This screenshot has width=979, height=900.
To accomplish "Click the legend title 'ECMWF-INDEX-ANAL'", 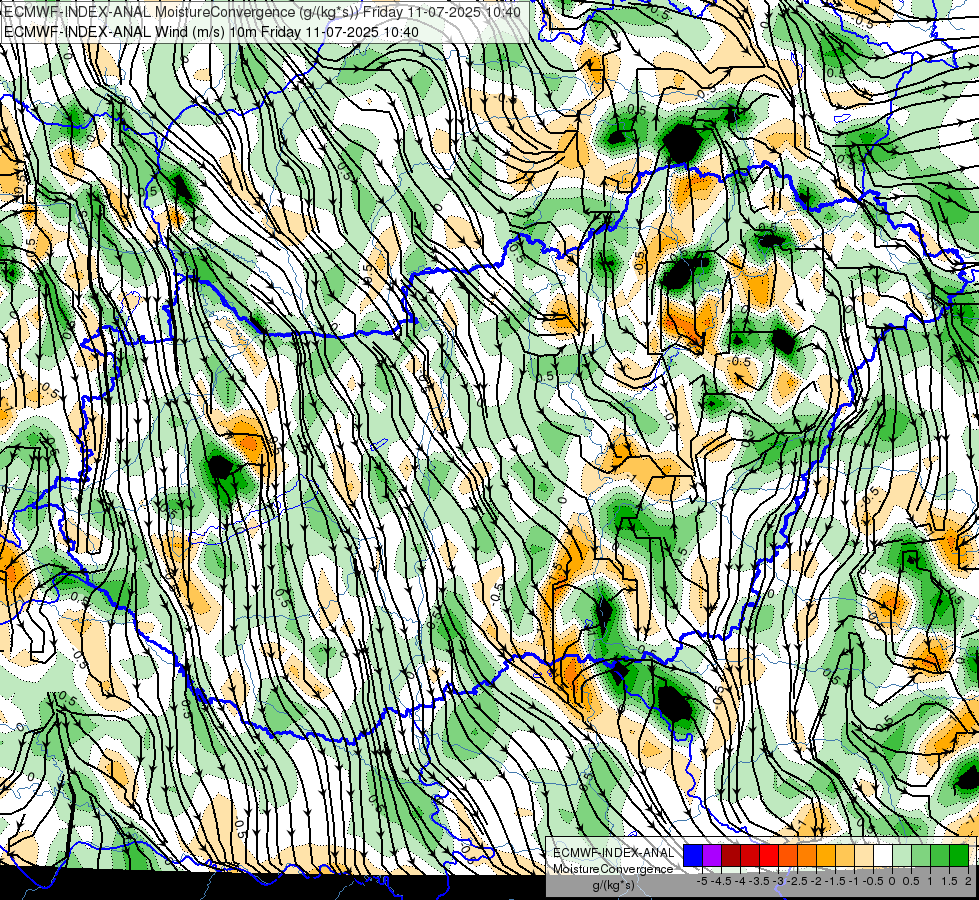I will coord(614,853).
